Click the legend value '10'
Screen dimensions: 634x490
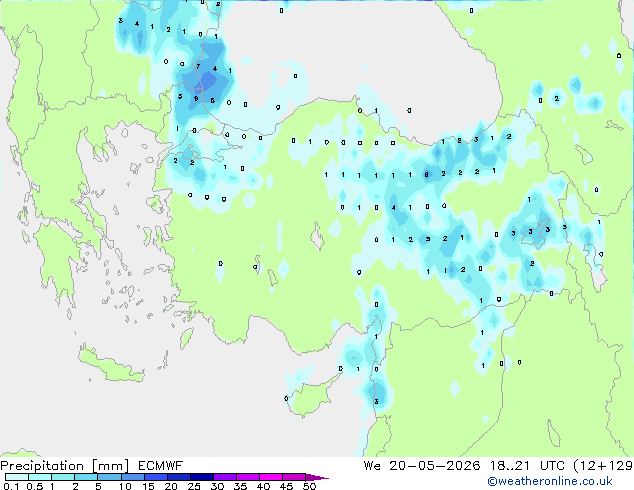pos(125,486)
